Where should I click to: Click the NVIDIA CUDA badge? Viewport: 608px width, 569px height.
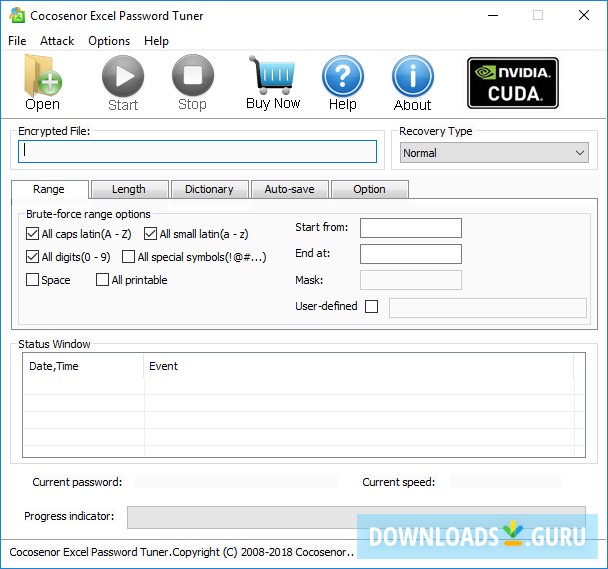tap(513, 83)
